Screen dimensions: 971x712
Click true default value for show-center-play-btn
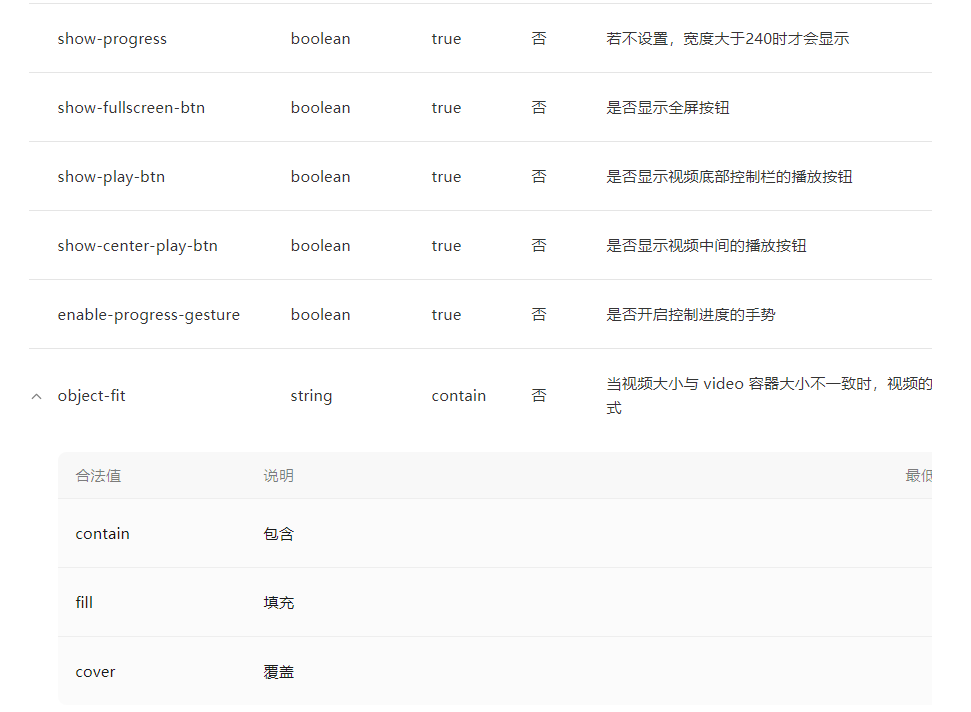pos(446,246)
